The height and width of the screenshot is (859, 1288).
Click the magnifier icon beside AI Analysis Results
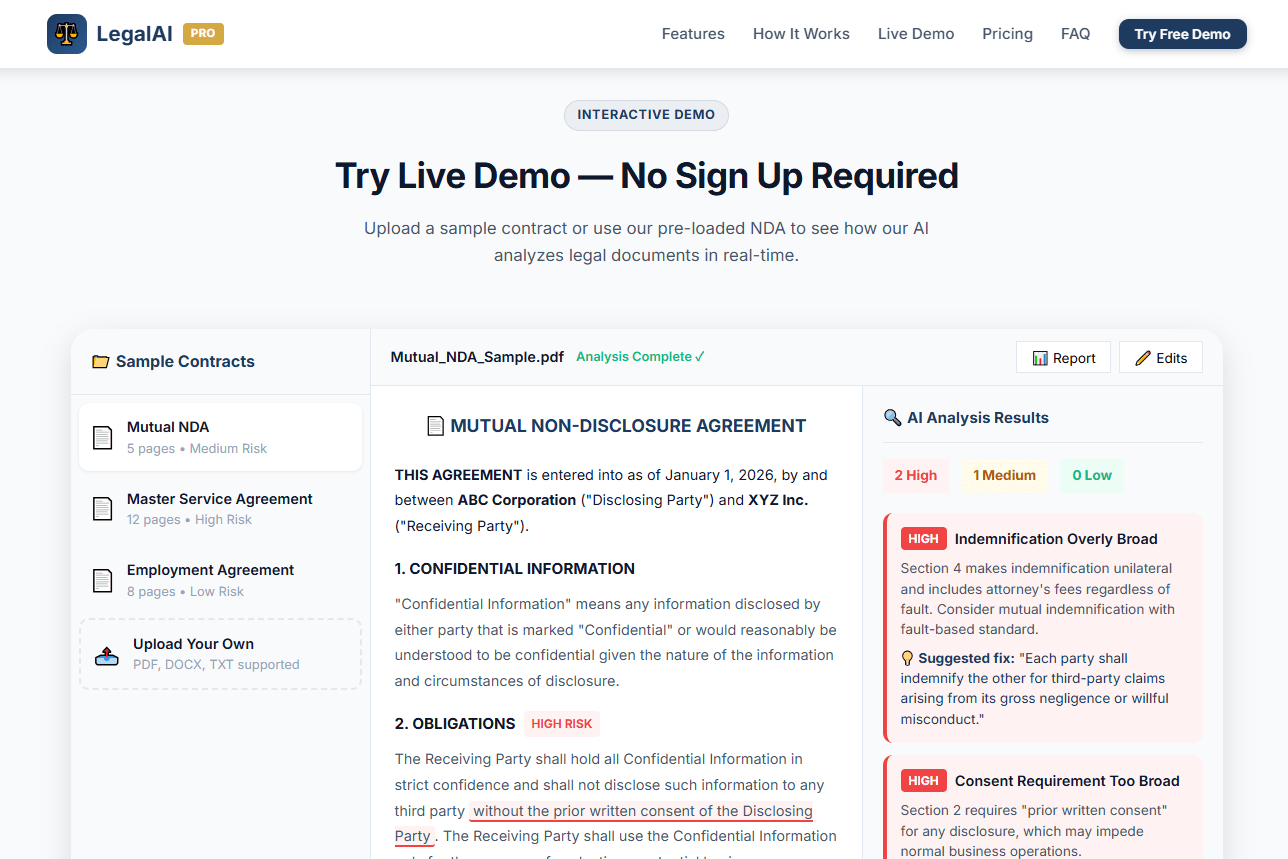pyautogui.click(x=893, y=418)
